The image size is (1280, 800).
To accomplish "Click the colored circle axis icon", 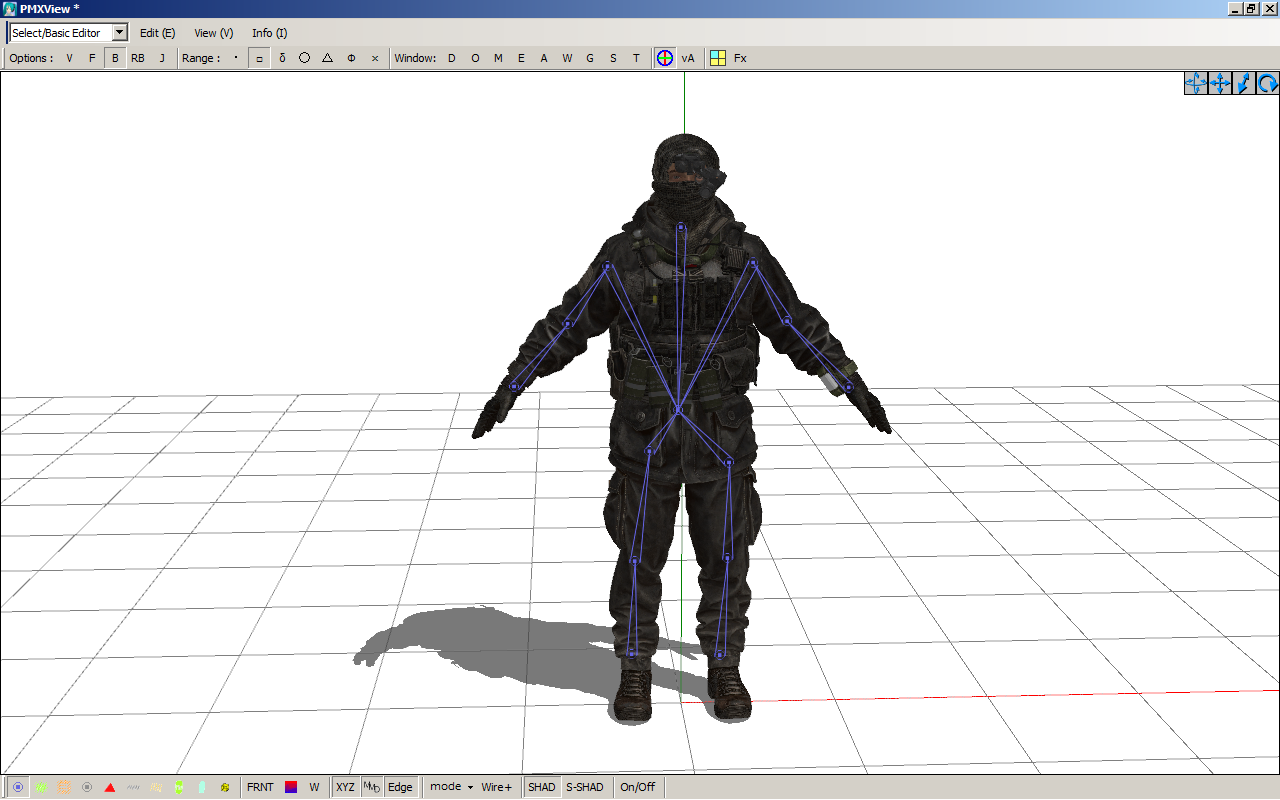I will [665, 58].
